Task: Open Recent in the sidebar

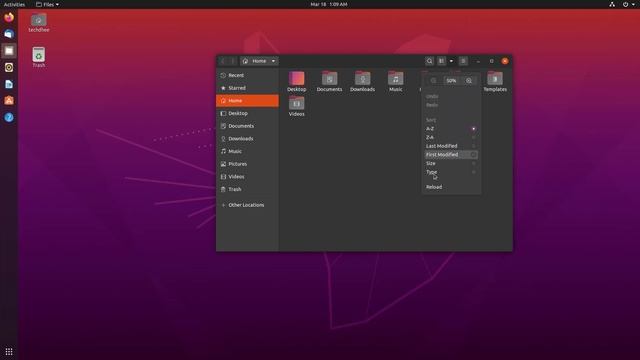Action: tap(247, 75)
